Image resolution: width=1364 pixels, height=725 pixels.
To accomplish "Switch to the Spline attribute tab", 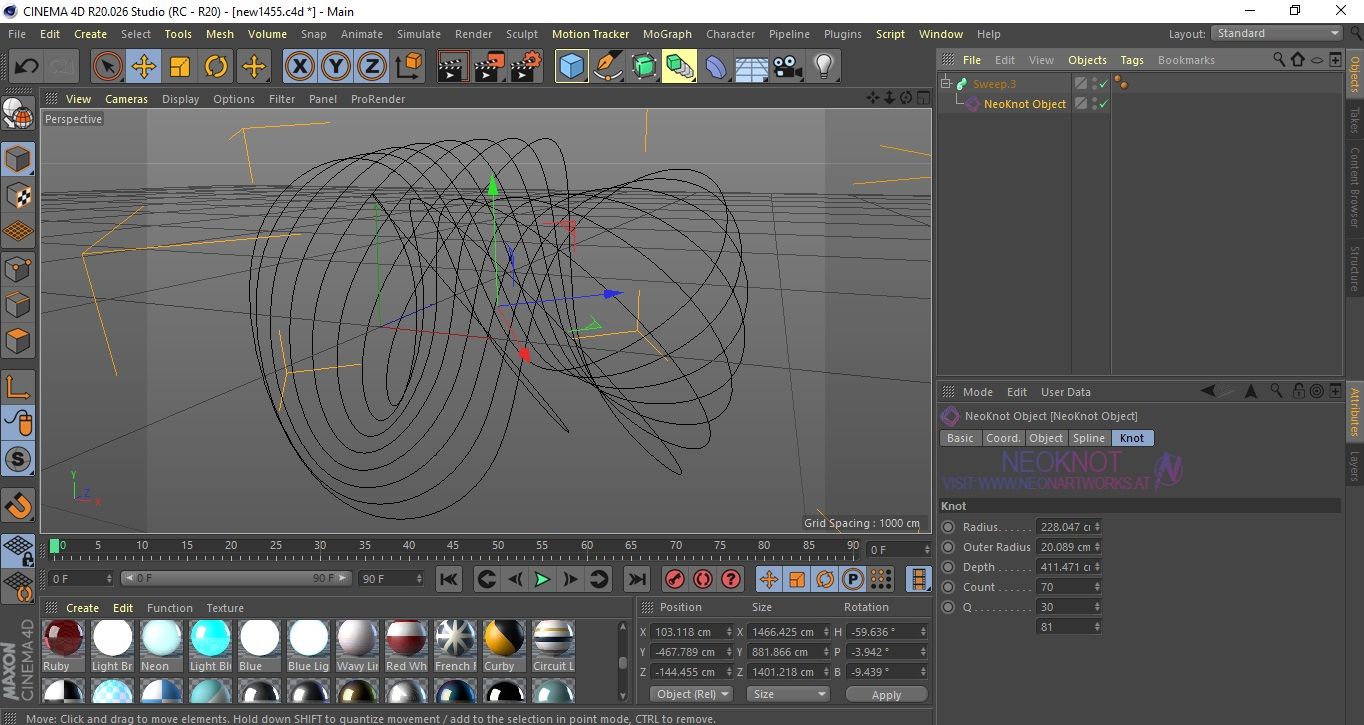I will [x=1088, y=438].
